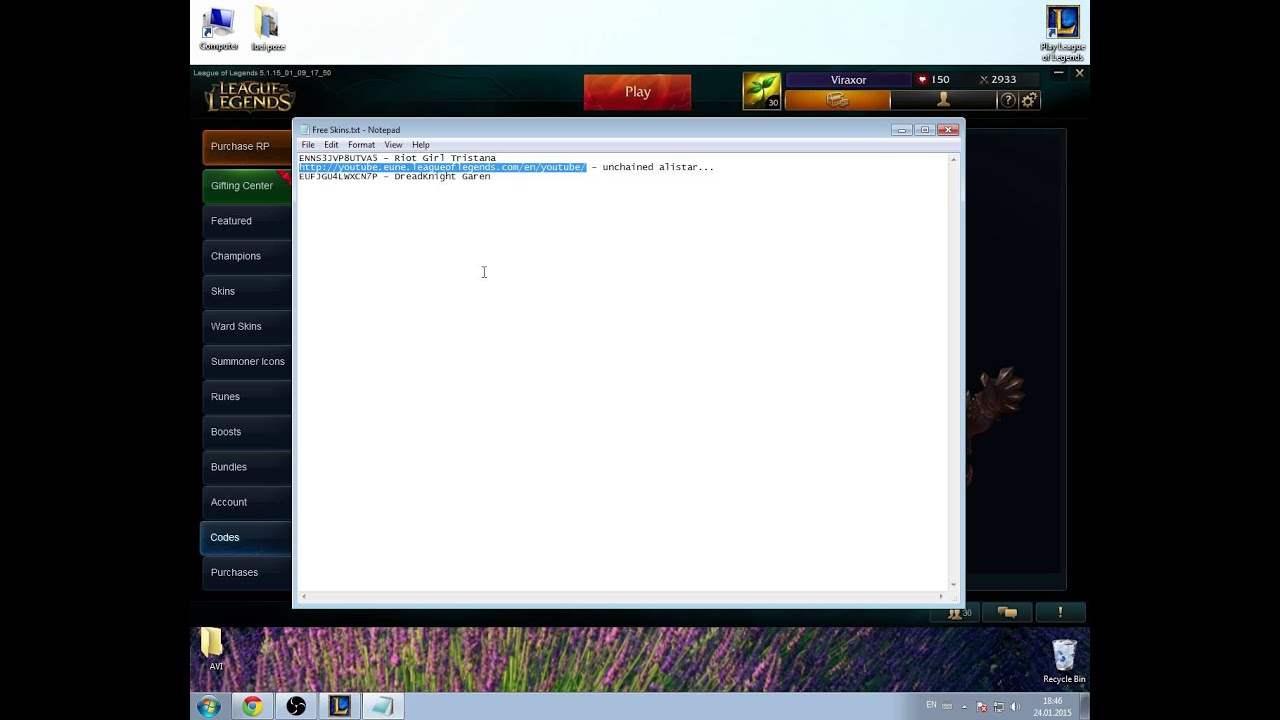
Task: Open Notepad Format menu
Action: 361,145
